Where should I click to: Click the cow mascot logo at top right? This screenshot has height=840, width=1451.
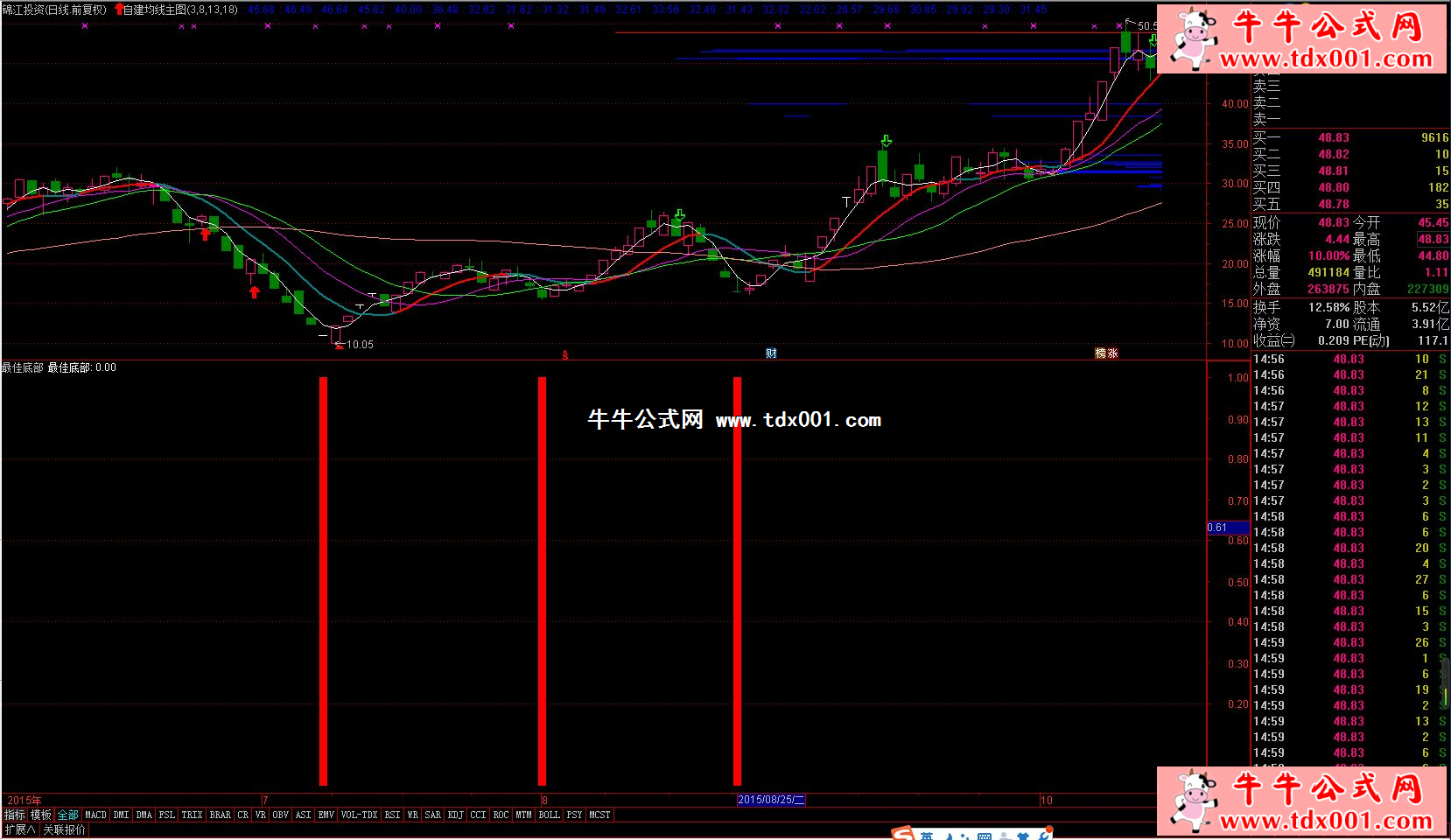pyautogui.click(x=1192, y=38)
